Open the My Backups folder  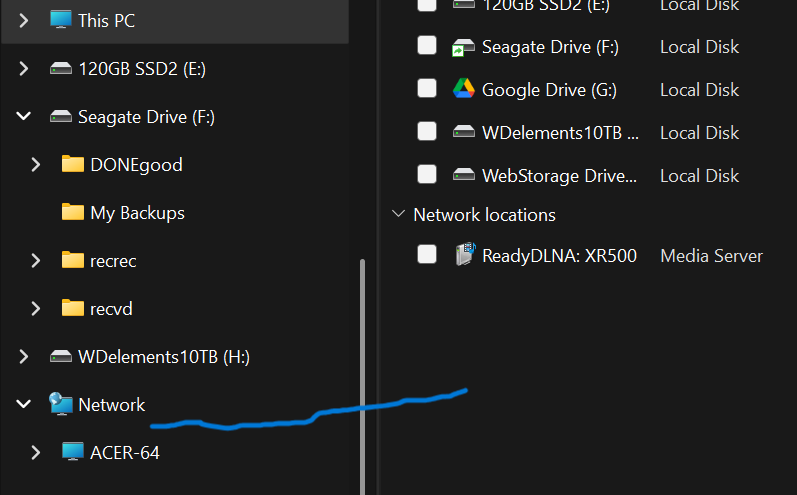click(137, 212)
